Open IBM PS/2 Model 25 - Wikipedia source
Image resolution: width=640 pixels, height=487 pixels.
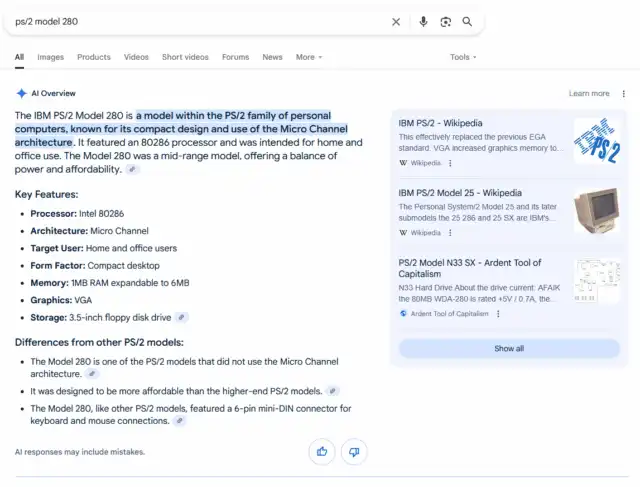point(460,193)
